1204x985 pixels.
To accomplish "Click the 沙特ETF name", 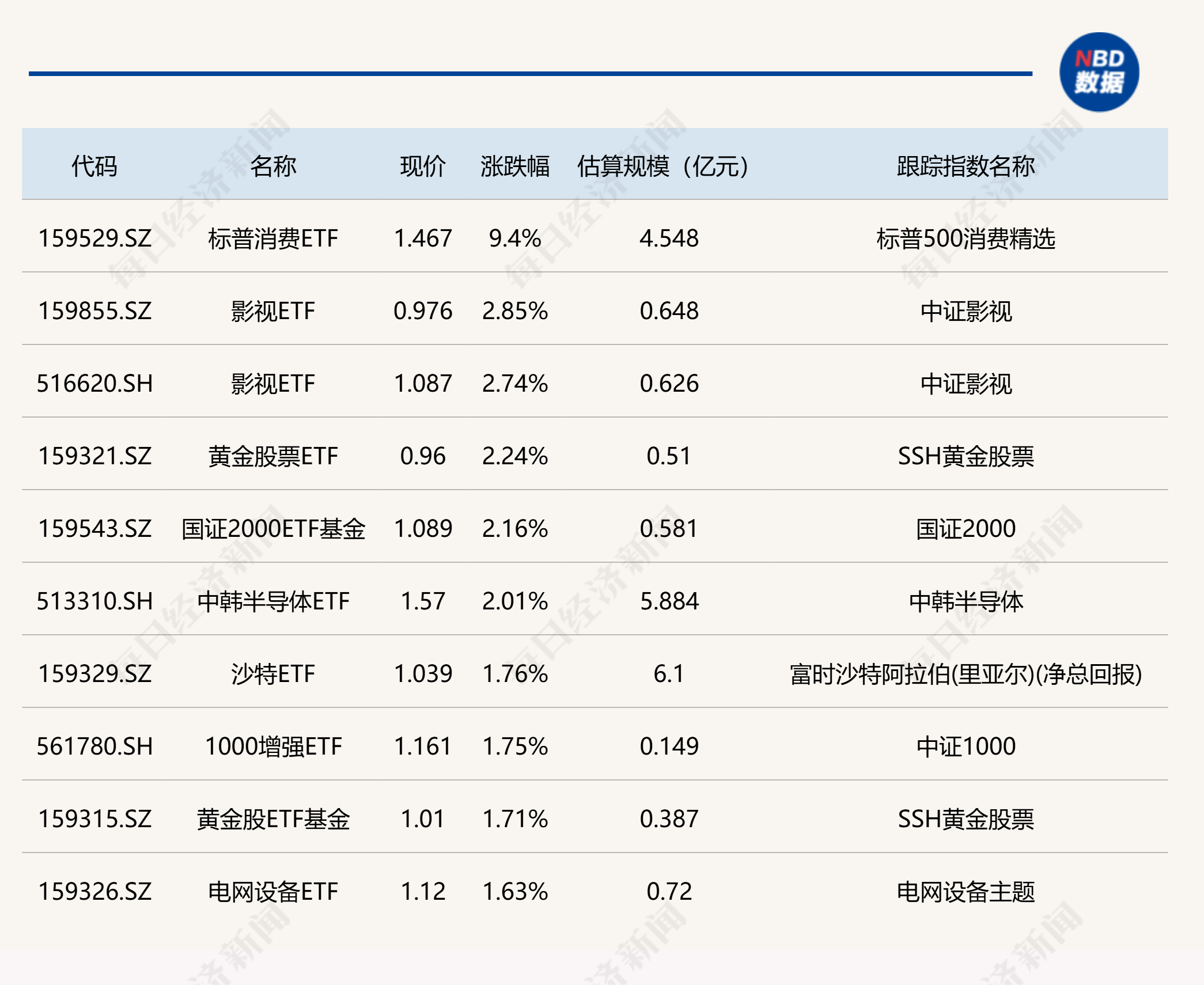I will point(272,674).
